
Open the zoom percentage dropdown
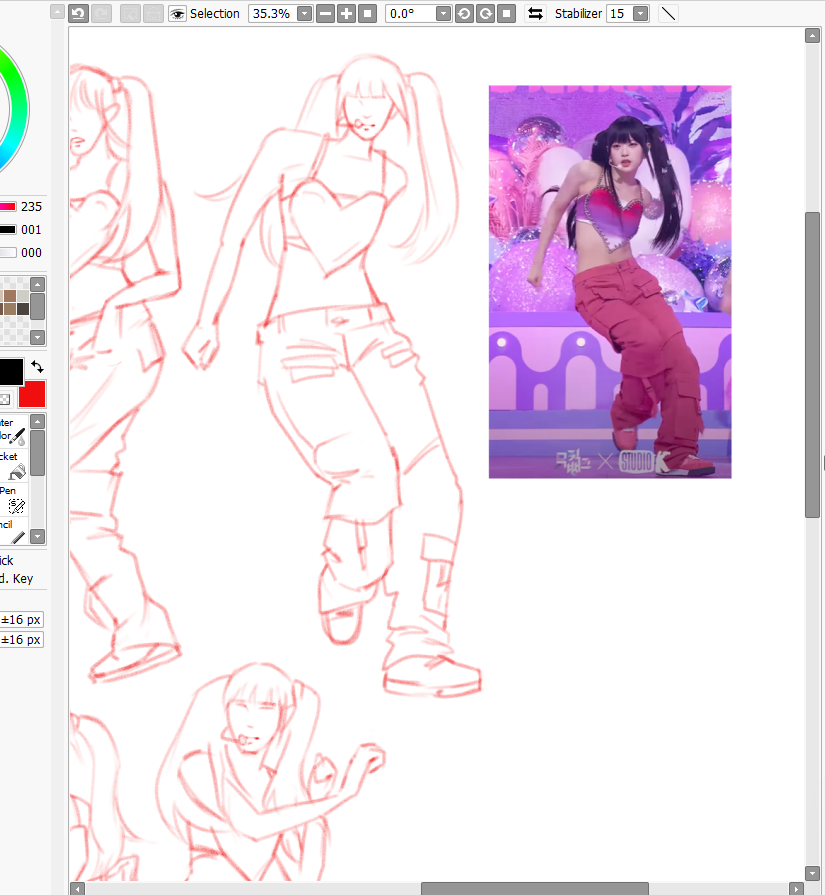pos(302,13)
